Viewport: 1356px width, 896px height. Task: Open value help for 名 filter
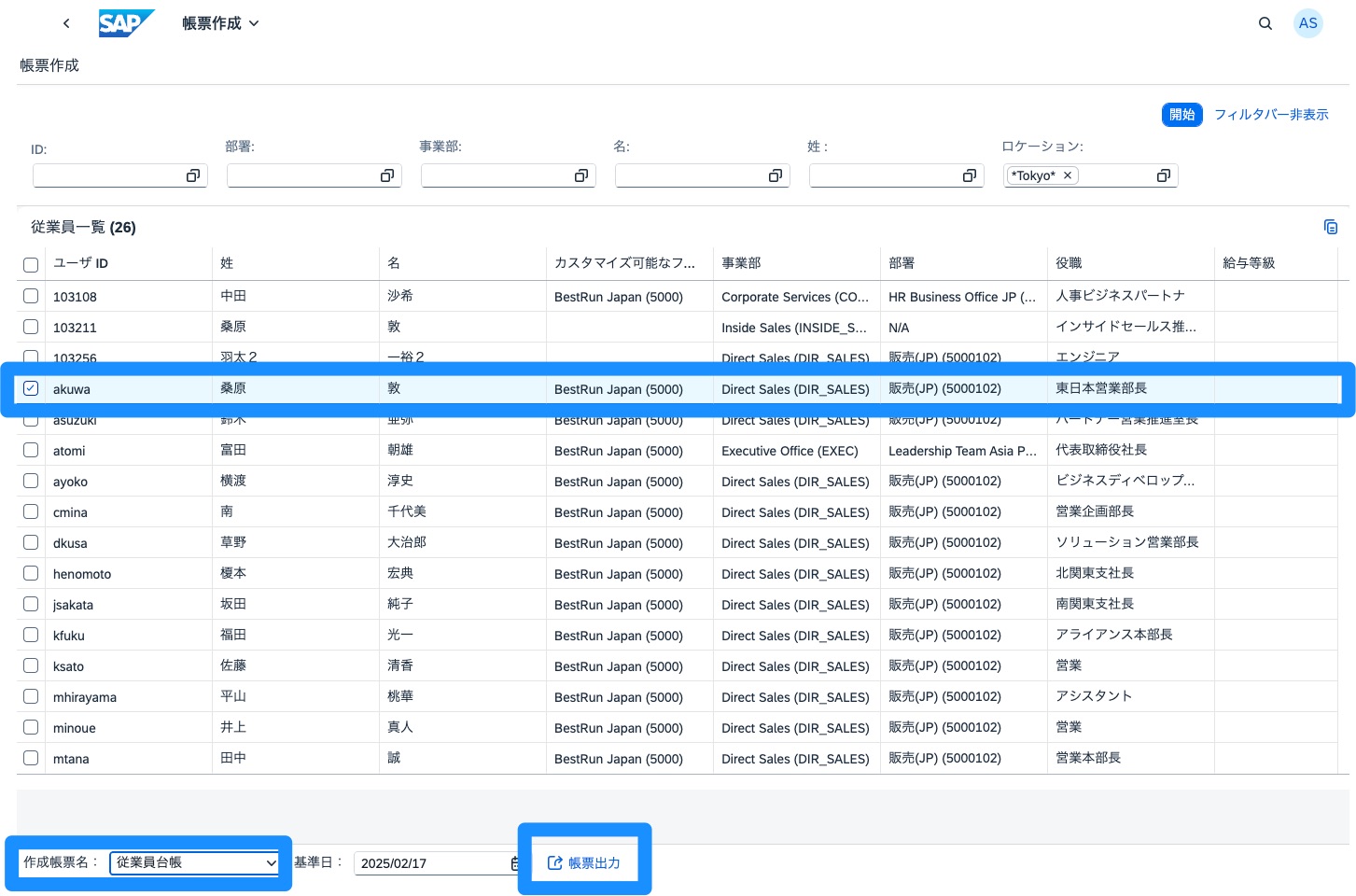pos(776,175)
